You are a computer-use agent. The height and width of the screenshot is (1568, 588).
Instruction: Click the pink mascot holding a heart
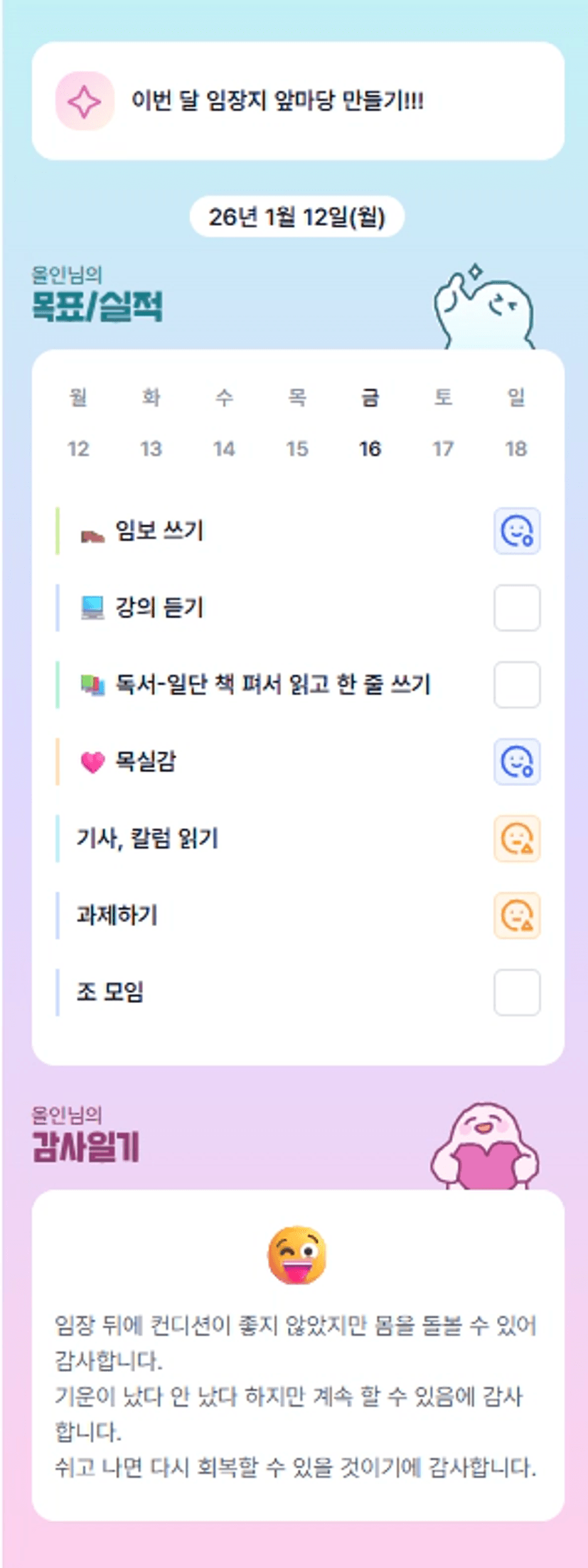(x=485, y=1147)
